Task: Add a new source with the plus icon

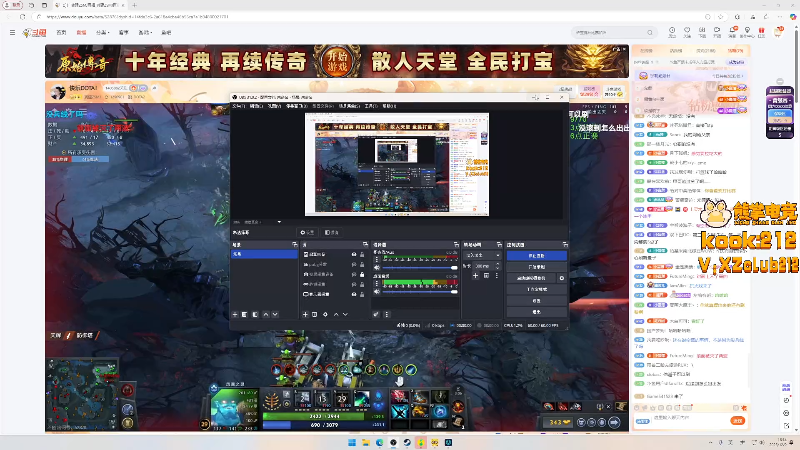Action: (305, 314)
